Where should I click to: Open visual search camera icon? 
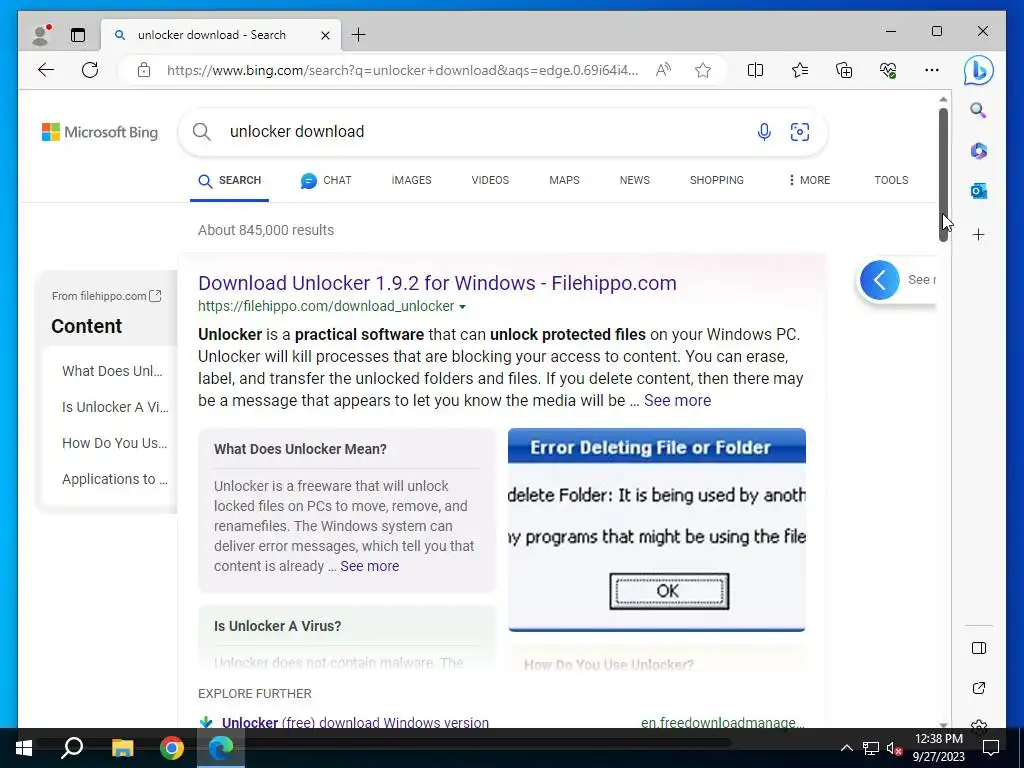[799, 132]
